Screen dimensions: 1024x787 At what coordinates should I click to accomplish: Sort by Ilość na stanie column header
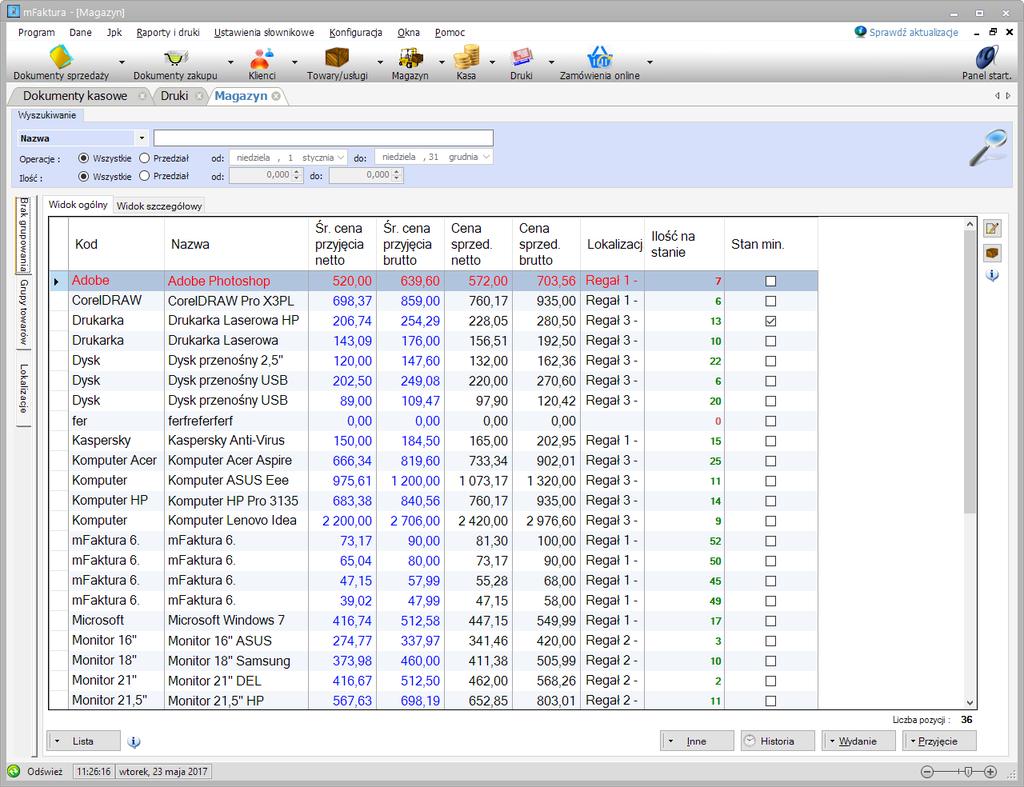(x=685, y=244)
